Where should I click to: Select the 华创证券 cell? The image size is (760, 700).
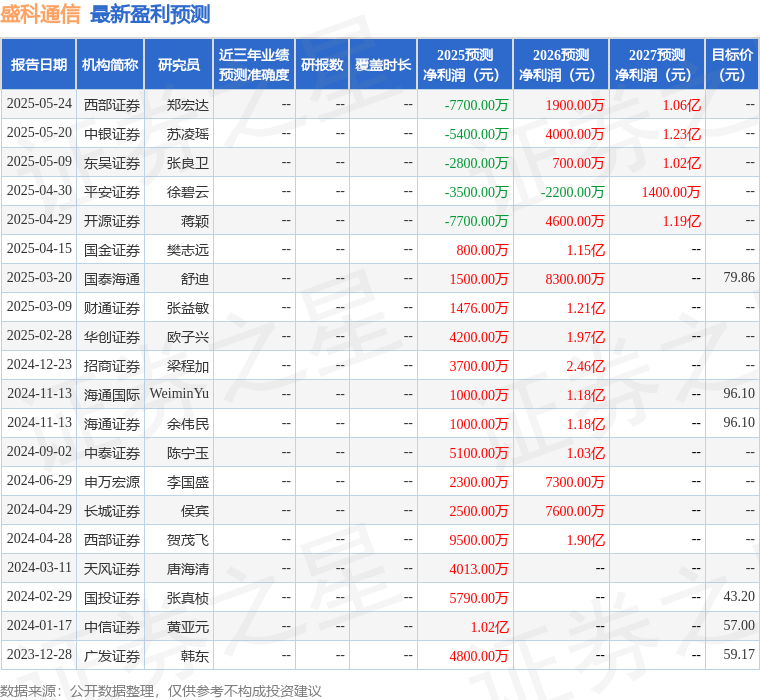pyautogui.click(x=112, y=337)
